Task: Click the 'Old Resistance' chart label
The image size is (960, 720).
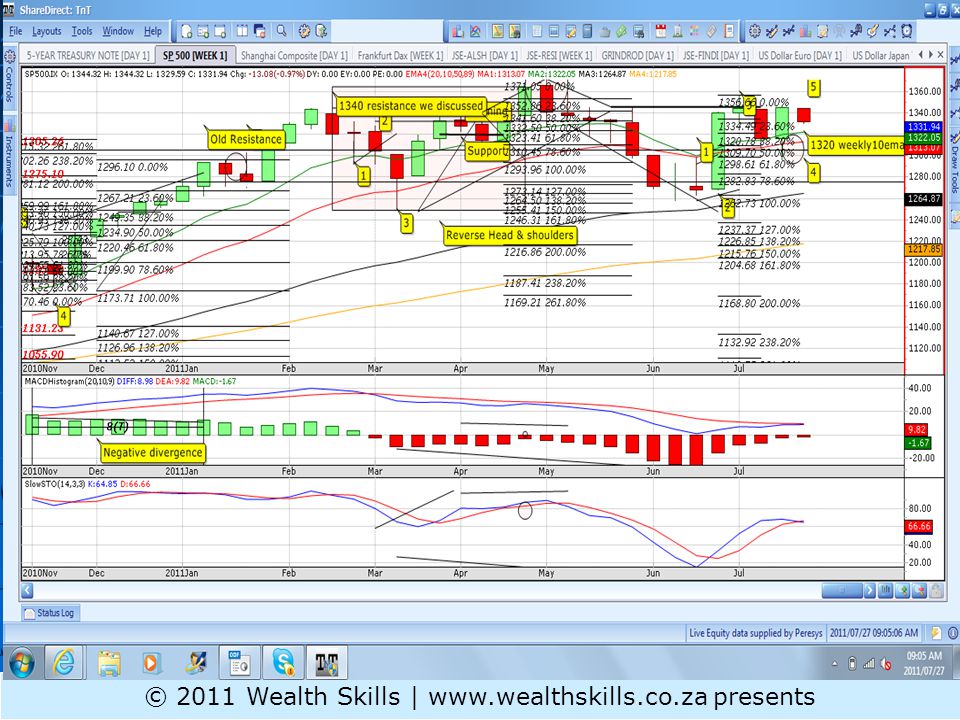Action: tap(246, 139)
